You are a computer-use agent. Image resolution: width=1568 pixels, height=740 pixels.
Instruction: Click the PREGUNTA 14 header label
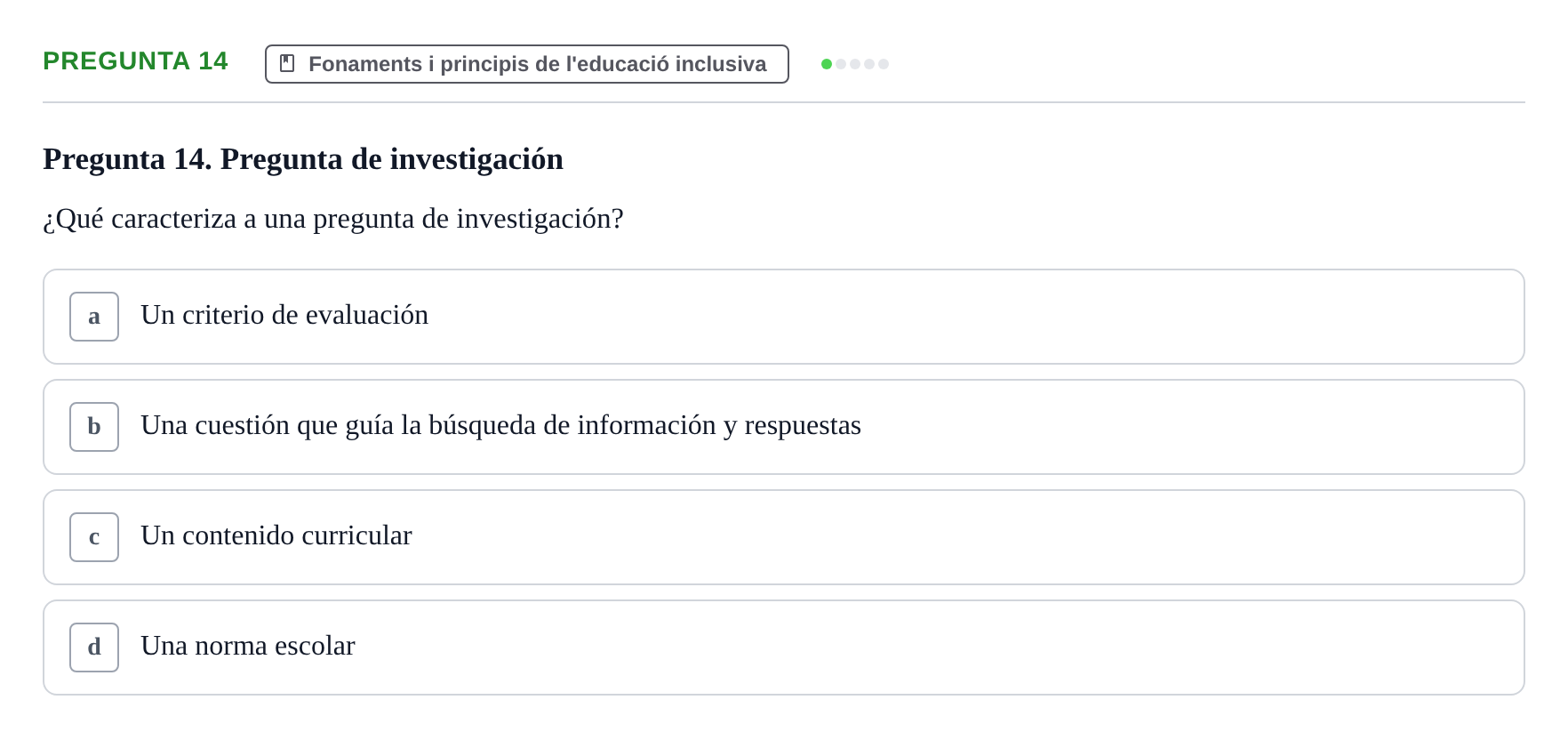tap(135, 60)
